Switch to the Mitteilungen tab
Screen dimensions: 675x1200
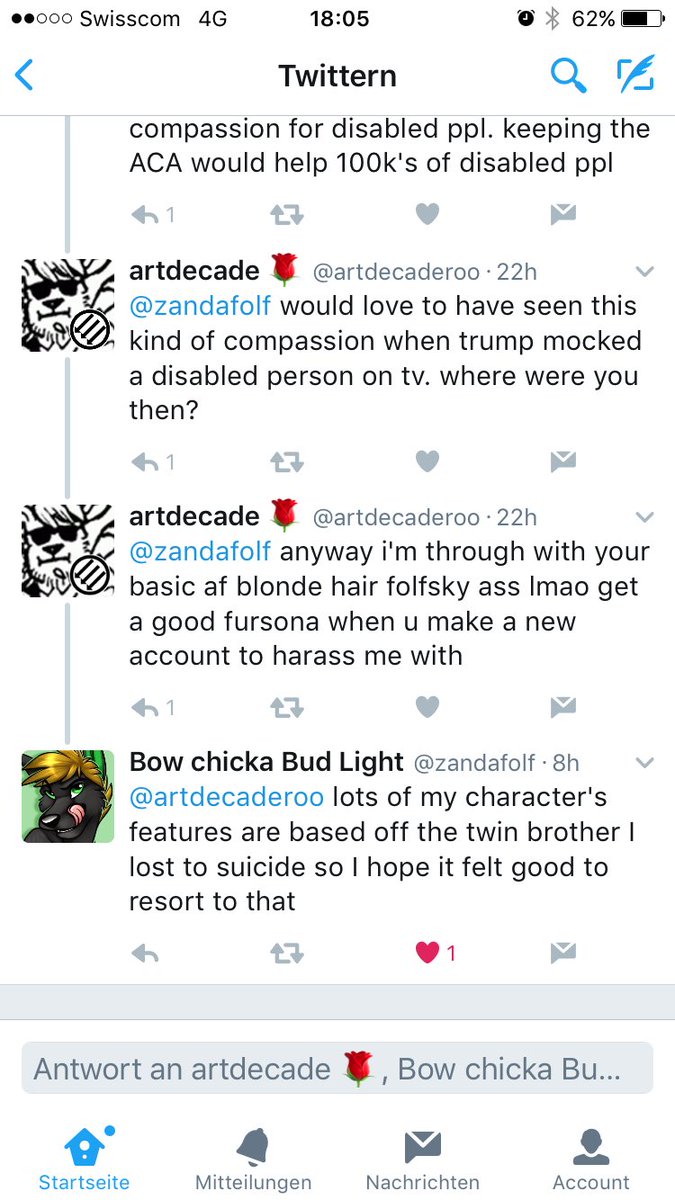[253, 1160]
